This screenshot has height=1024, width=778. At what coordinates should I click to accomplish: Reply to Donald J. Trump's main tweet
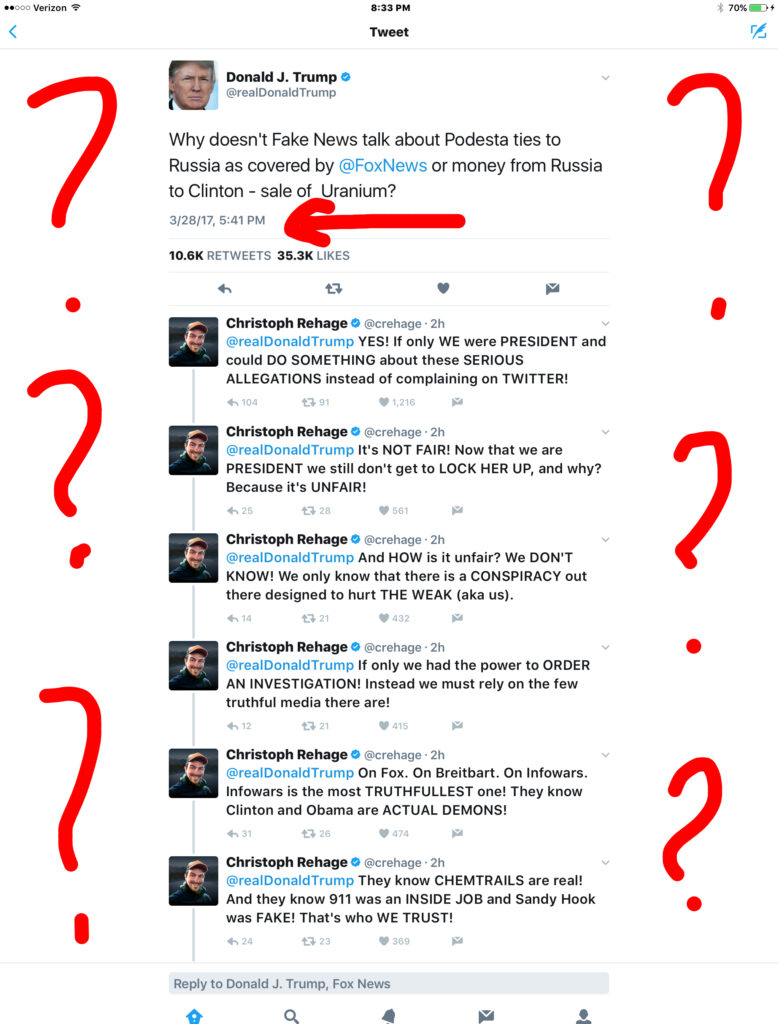225,289
